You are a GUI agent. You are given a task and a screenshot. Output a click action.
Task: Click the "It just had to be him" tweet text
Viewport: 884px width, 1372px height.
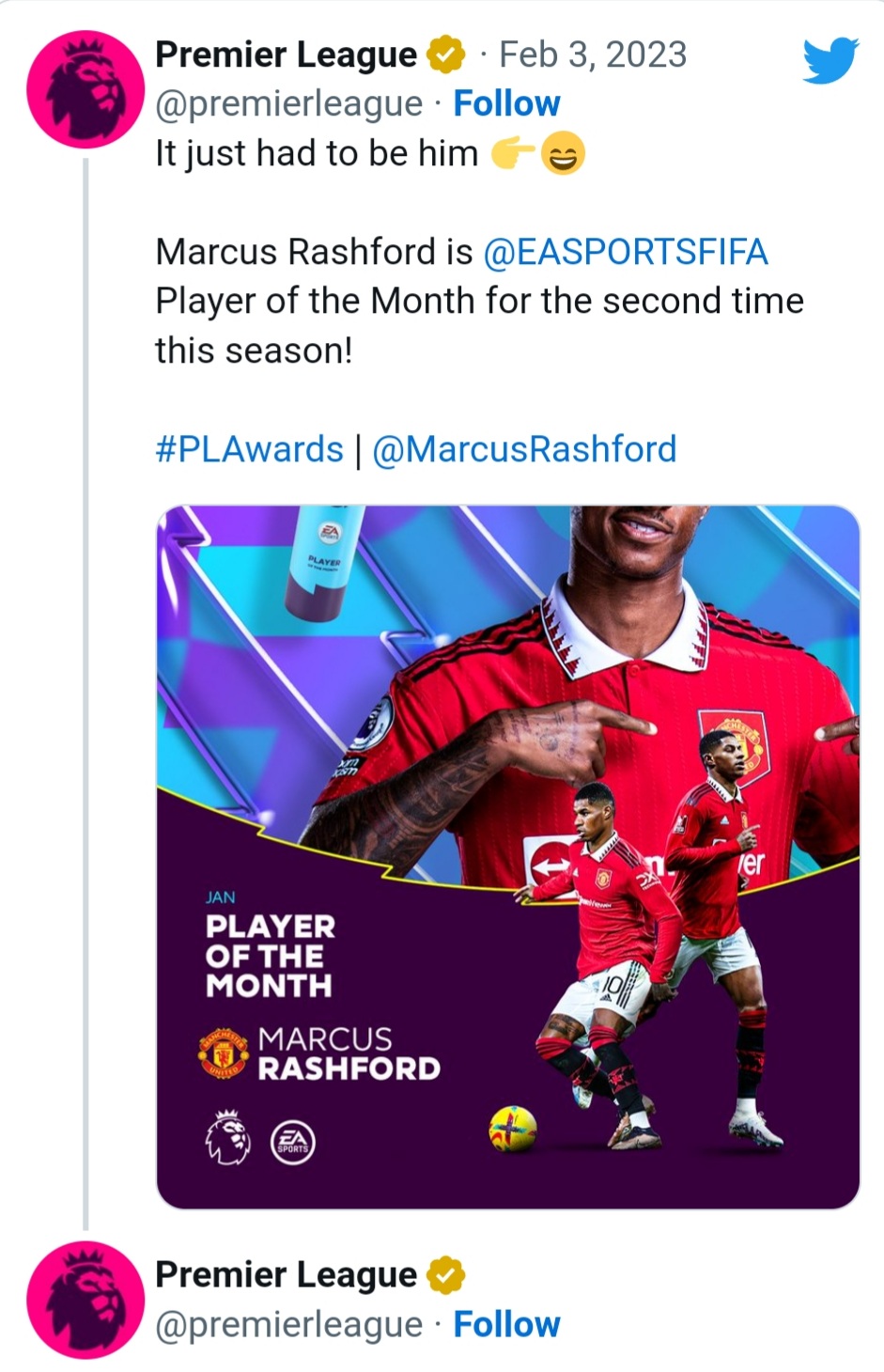click(x=317, y=153)
